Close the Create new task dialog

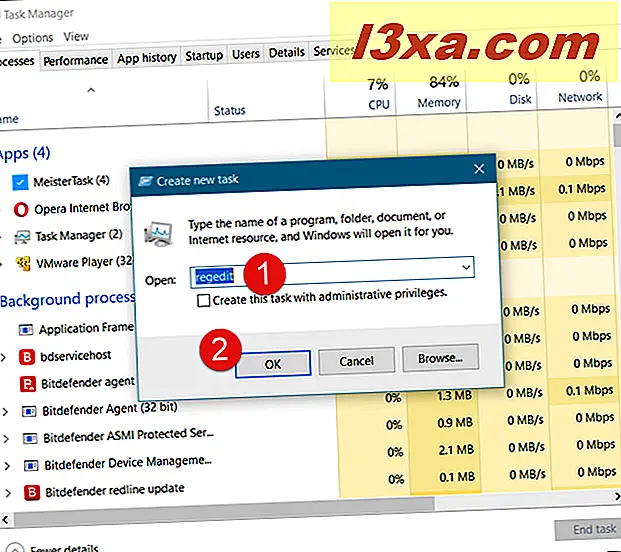[x=479, y=169]
